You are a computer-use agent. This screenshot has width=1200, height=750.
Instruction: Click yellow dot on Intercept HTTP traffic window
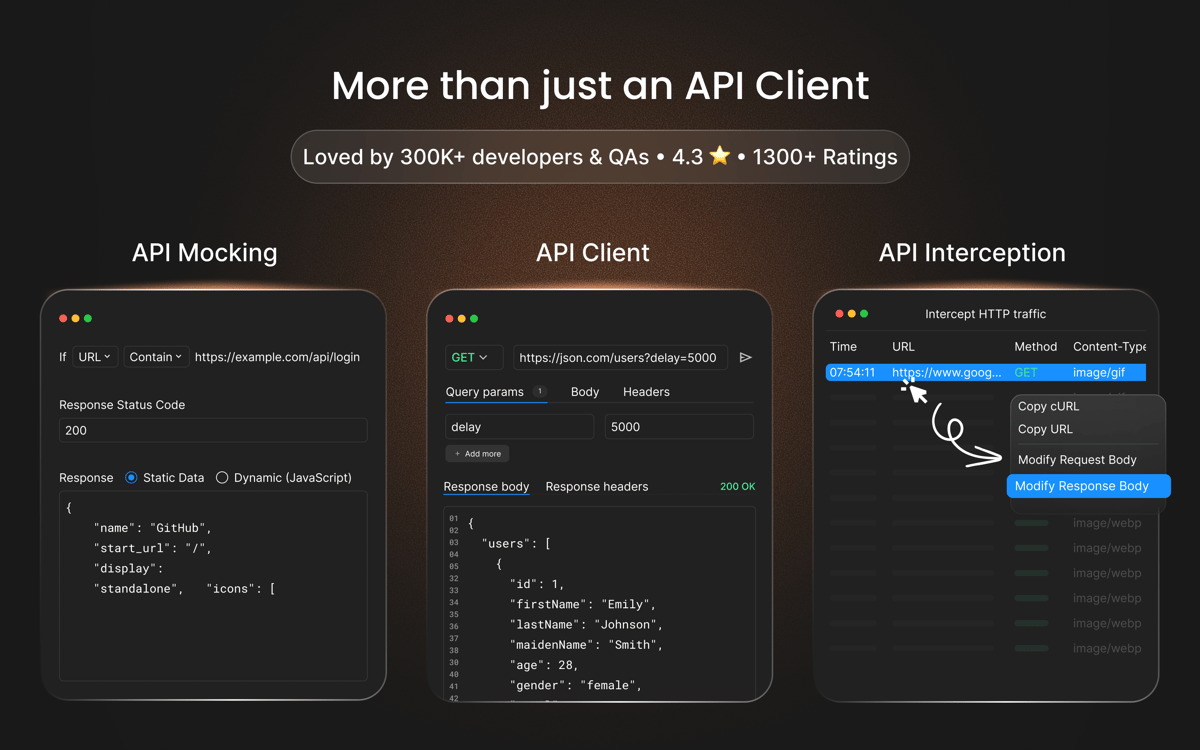click(852, 314)
